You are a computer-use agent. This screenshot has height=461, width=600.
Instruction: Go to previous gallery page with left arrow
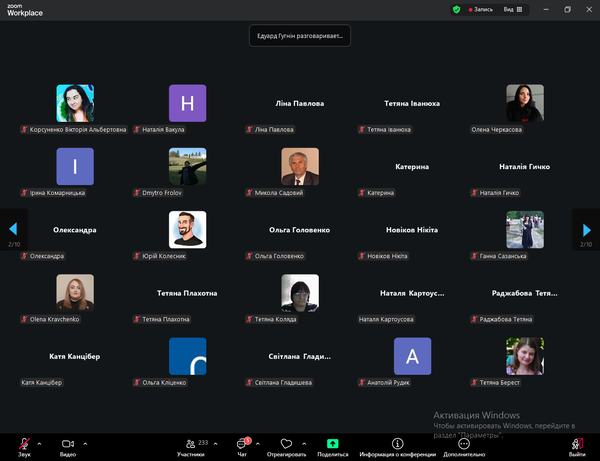point(13,230)
